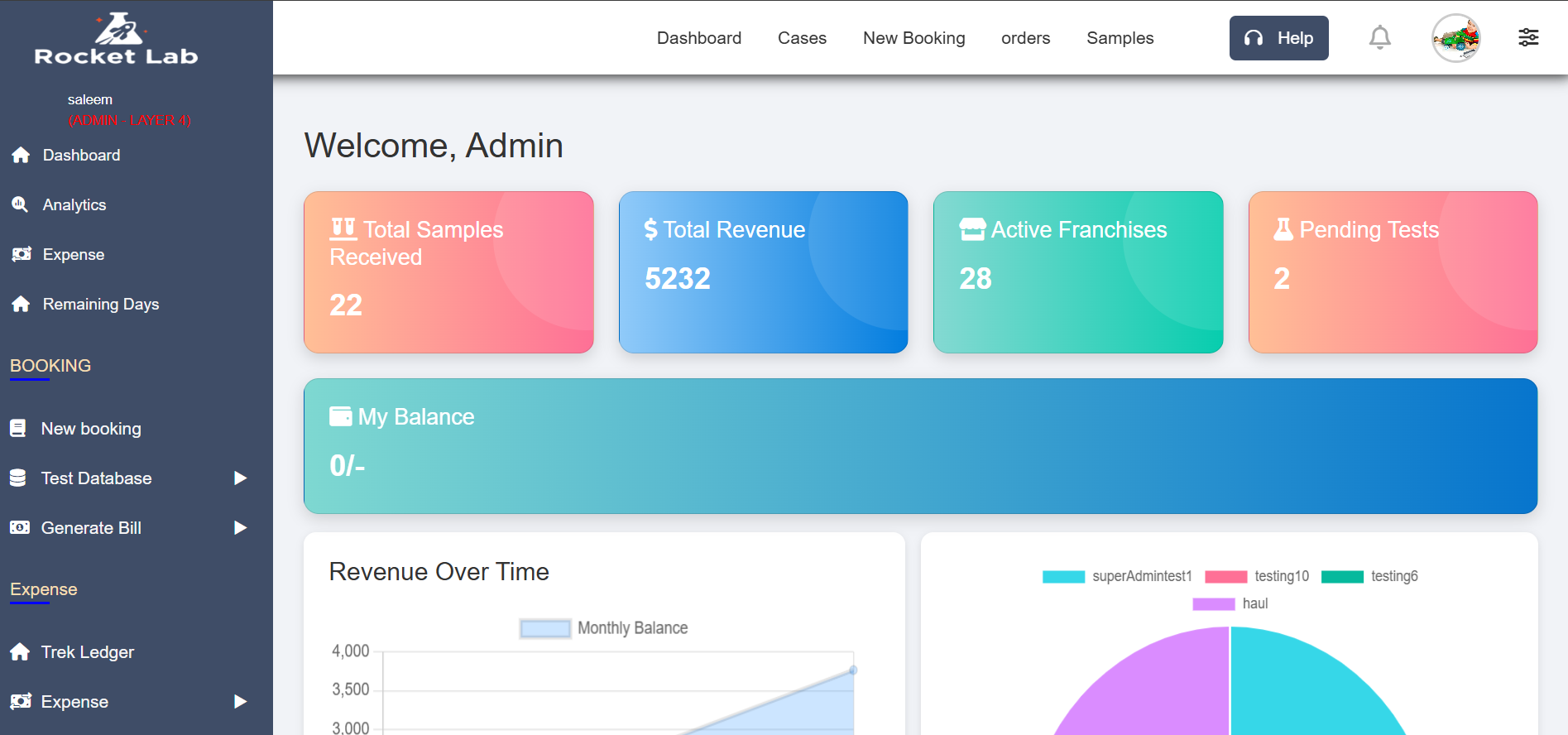Click the Rocket Lab logo

coord(117,40)
